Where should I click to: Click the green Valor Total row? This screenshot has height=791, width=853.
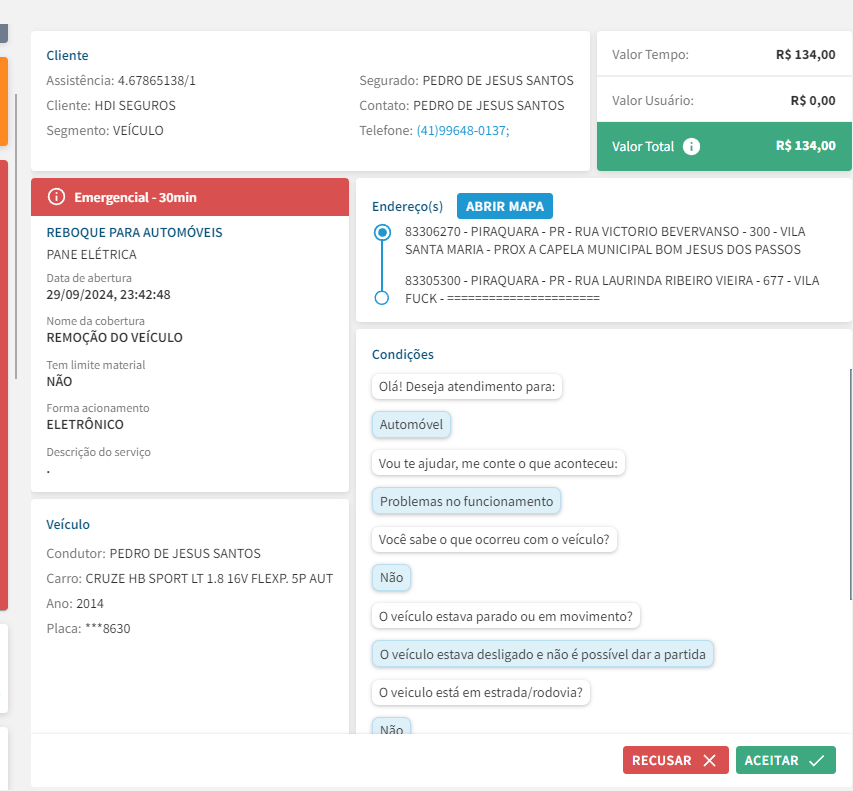tap(723, 146)
